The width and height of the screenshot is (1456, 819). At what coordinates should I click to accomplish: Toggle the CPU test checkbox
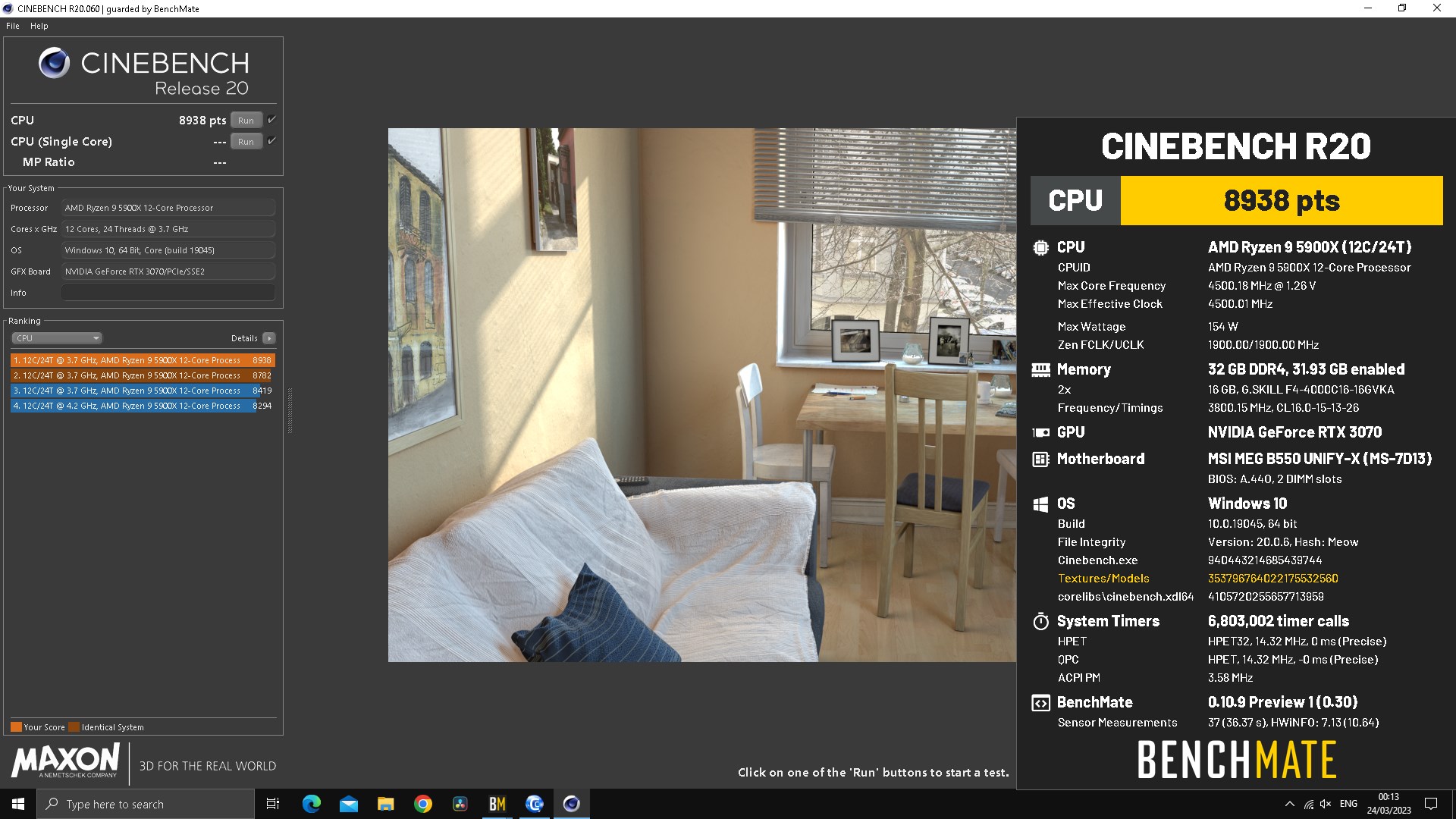[271, 120]
